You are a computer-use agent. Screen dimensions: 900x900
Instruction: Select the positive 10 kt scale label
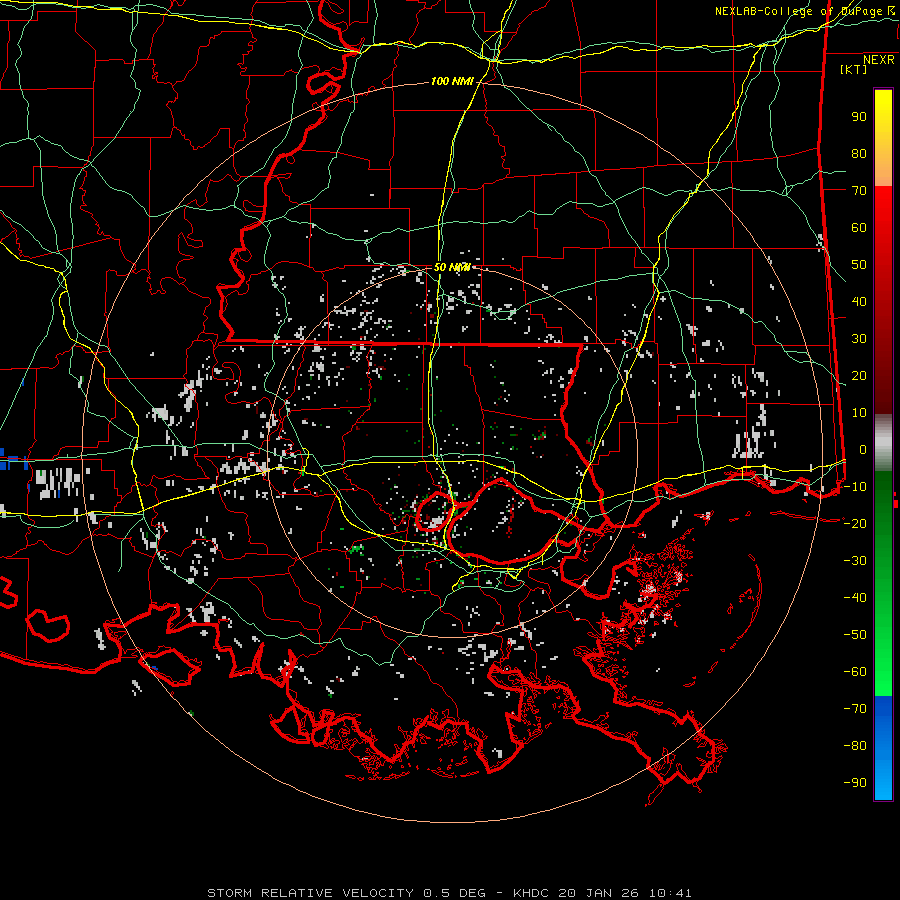859,413
